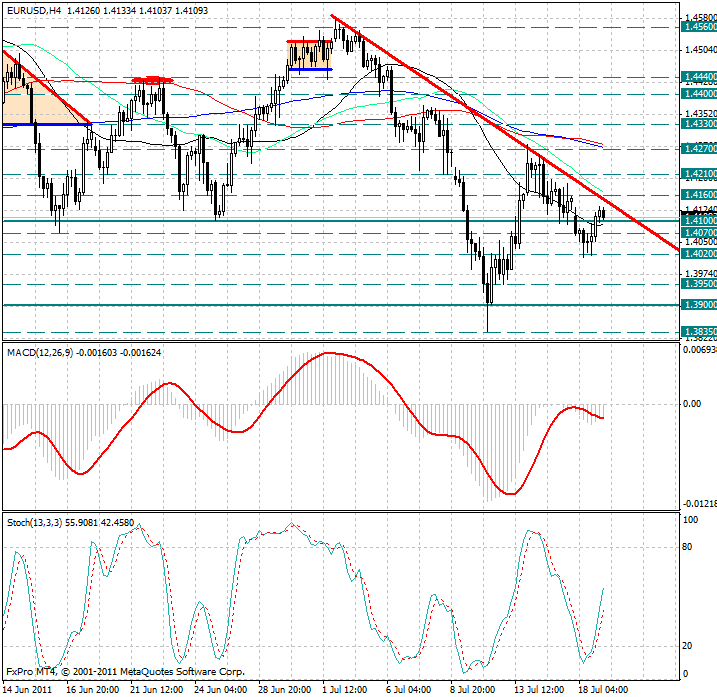Click the 1.4504 price axis value
Viewport: 717px width, 697px height.
point(700,49)
